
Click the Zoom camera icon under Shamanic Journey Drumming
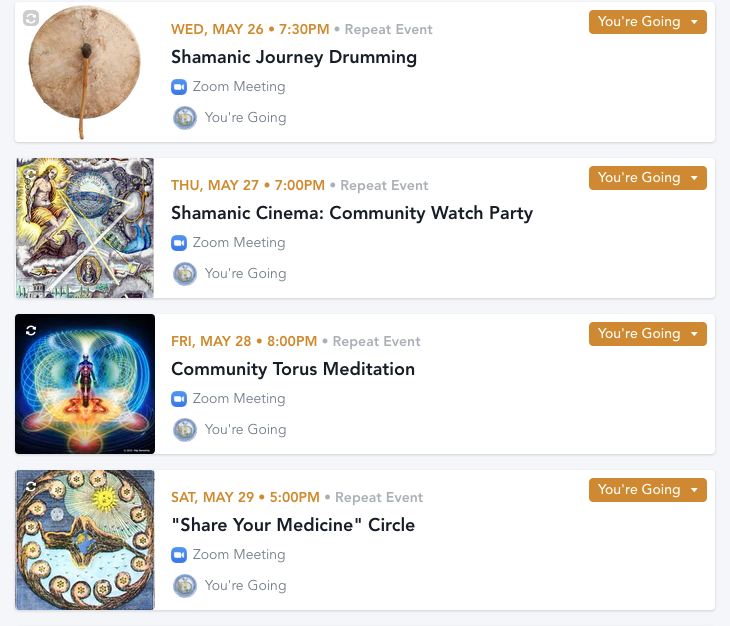179,87
